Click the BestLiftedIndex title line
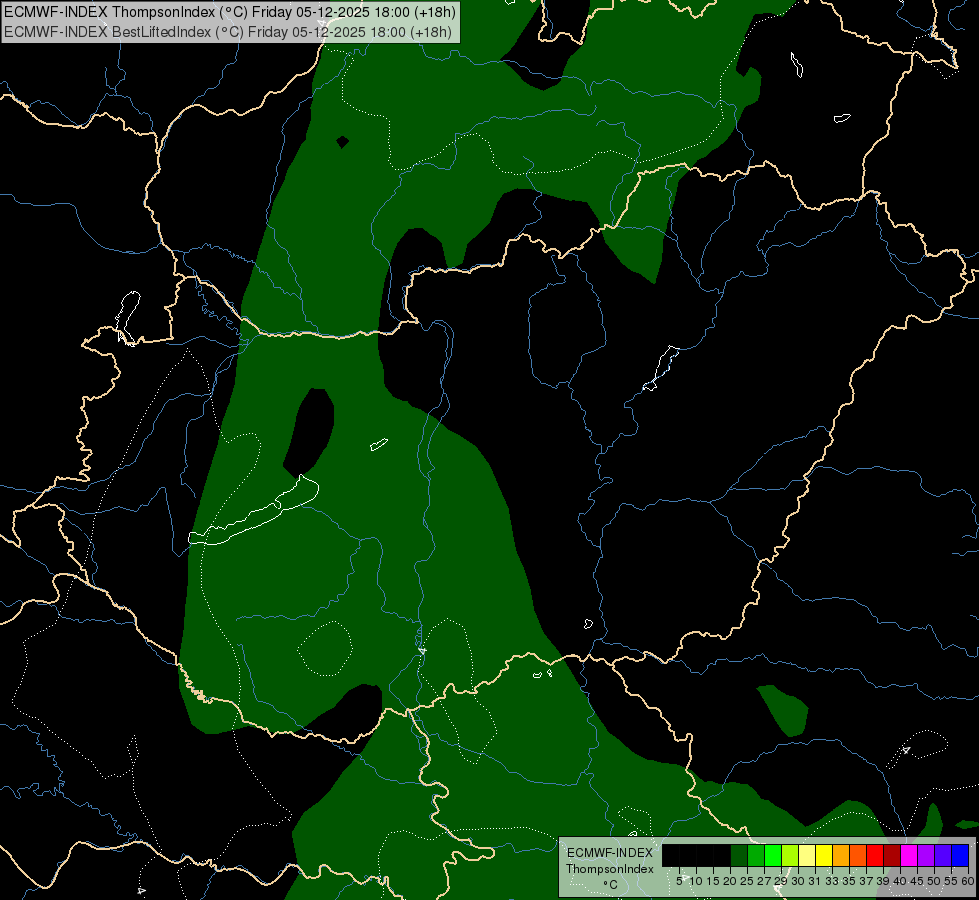Viewport: 979px width, 900px height. [228, 32]
